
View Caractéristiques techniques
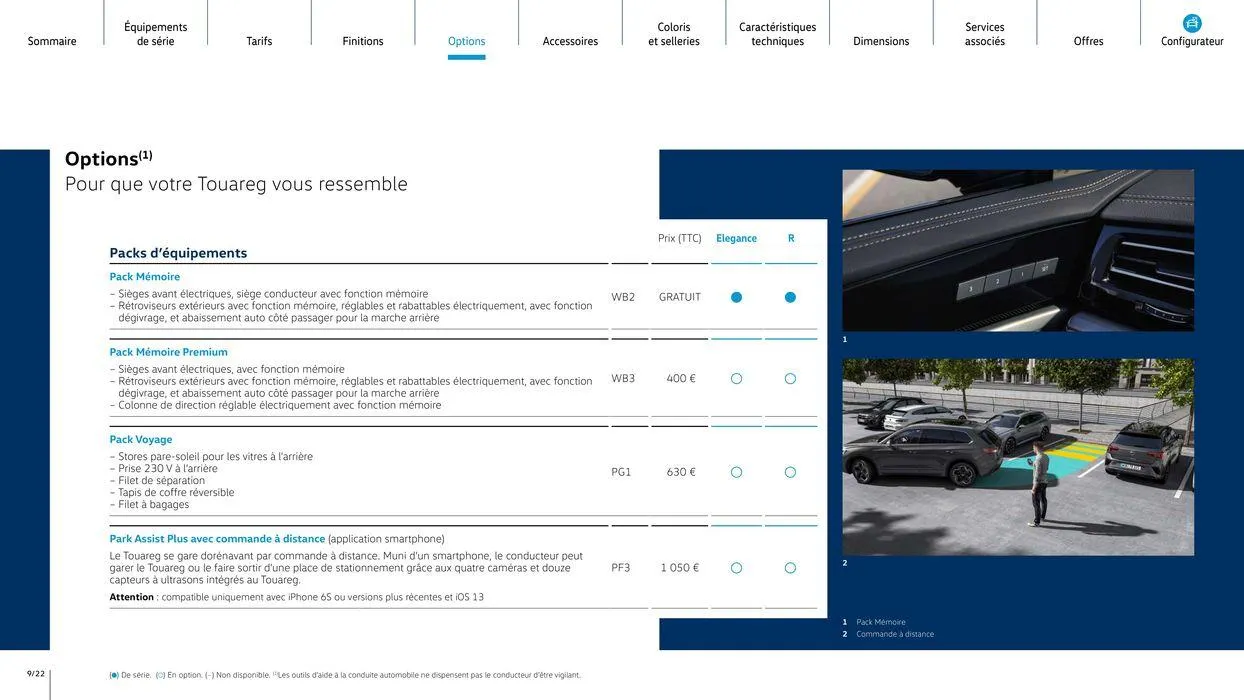click(778, 31)
